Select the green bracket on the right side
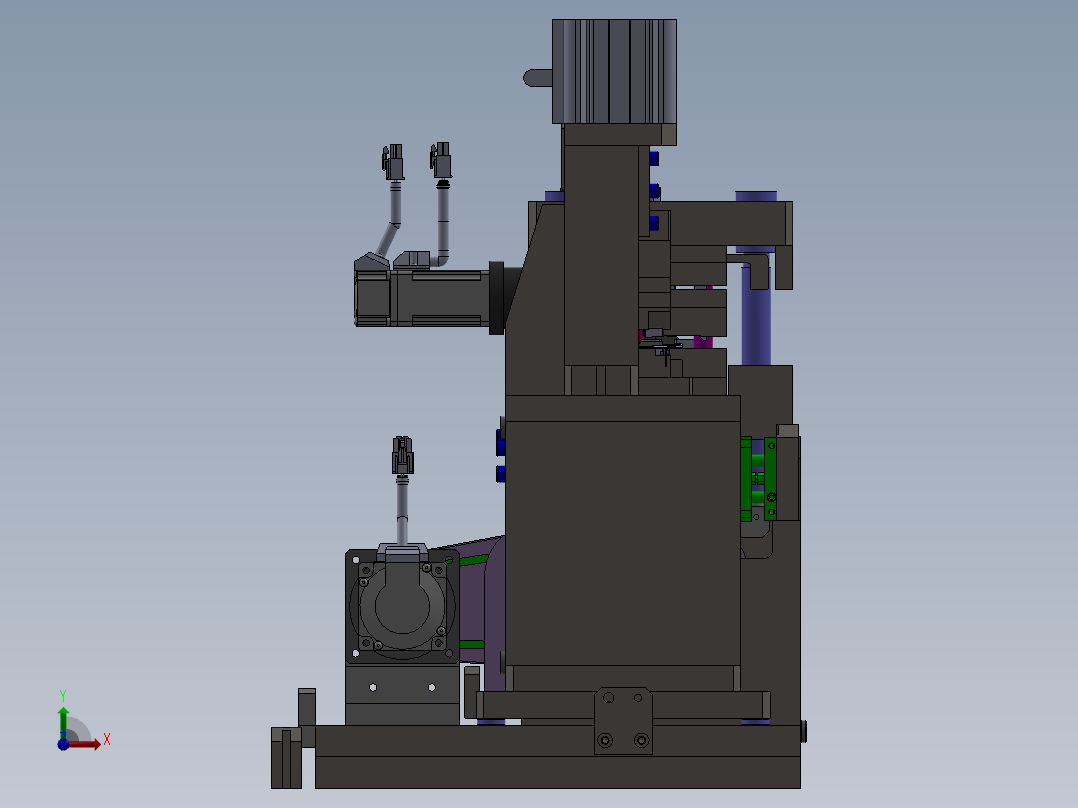 pyautogui.click(x=758, y=479)
